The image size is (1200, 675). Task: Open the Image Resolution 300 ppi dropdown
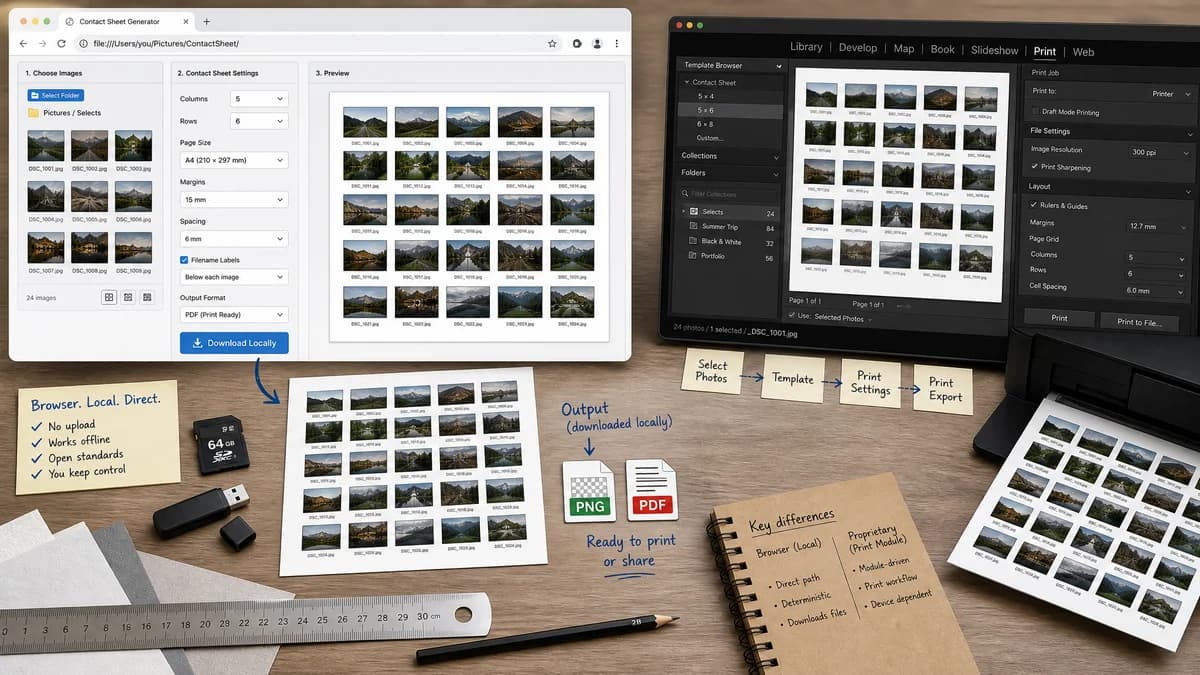point(1159,152)
